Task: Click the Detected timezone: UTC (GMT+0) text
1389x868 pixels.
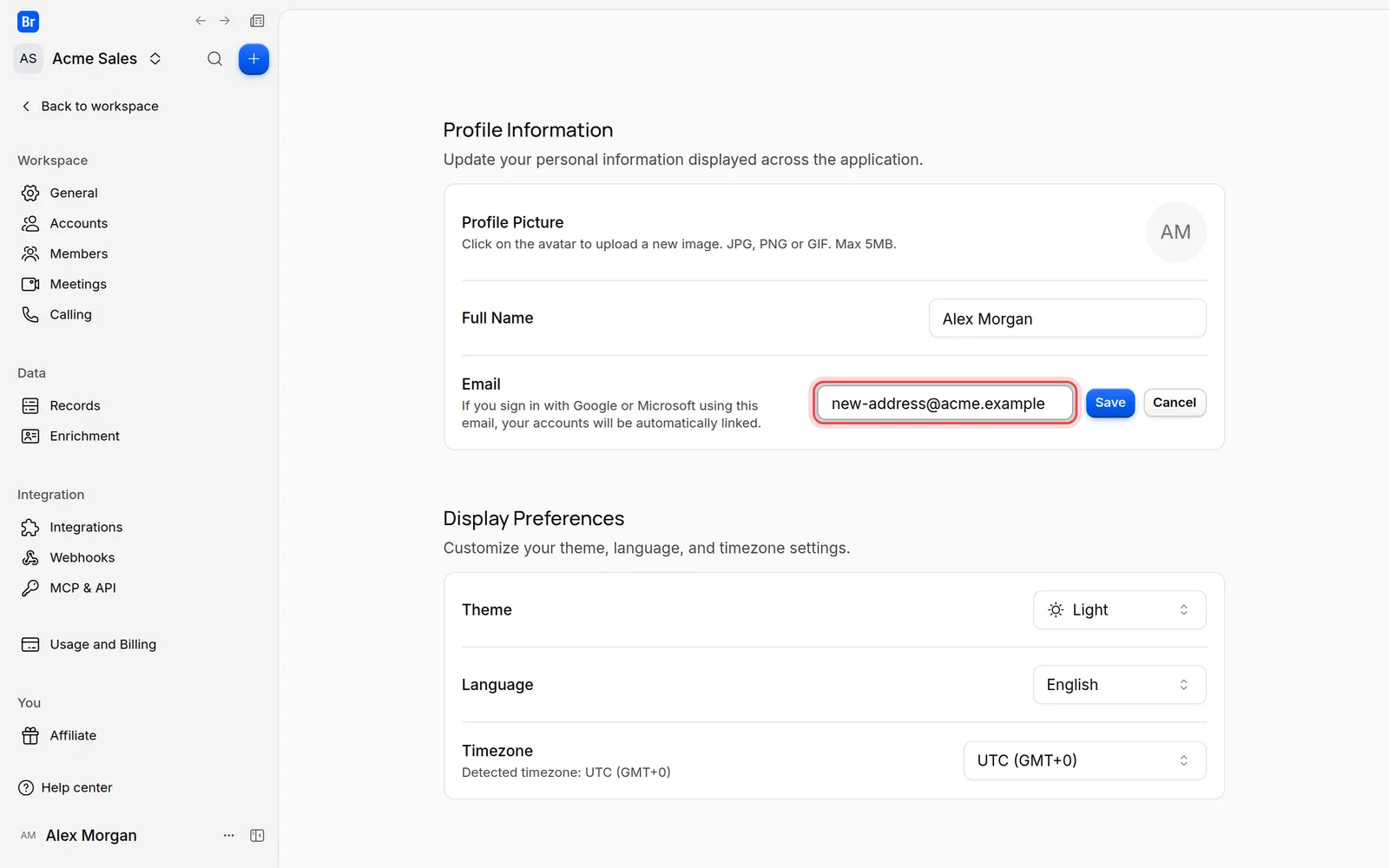Action: tap(566, 773)
